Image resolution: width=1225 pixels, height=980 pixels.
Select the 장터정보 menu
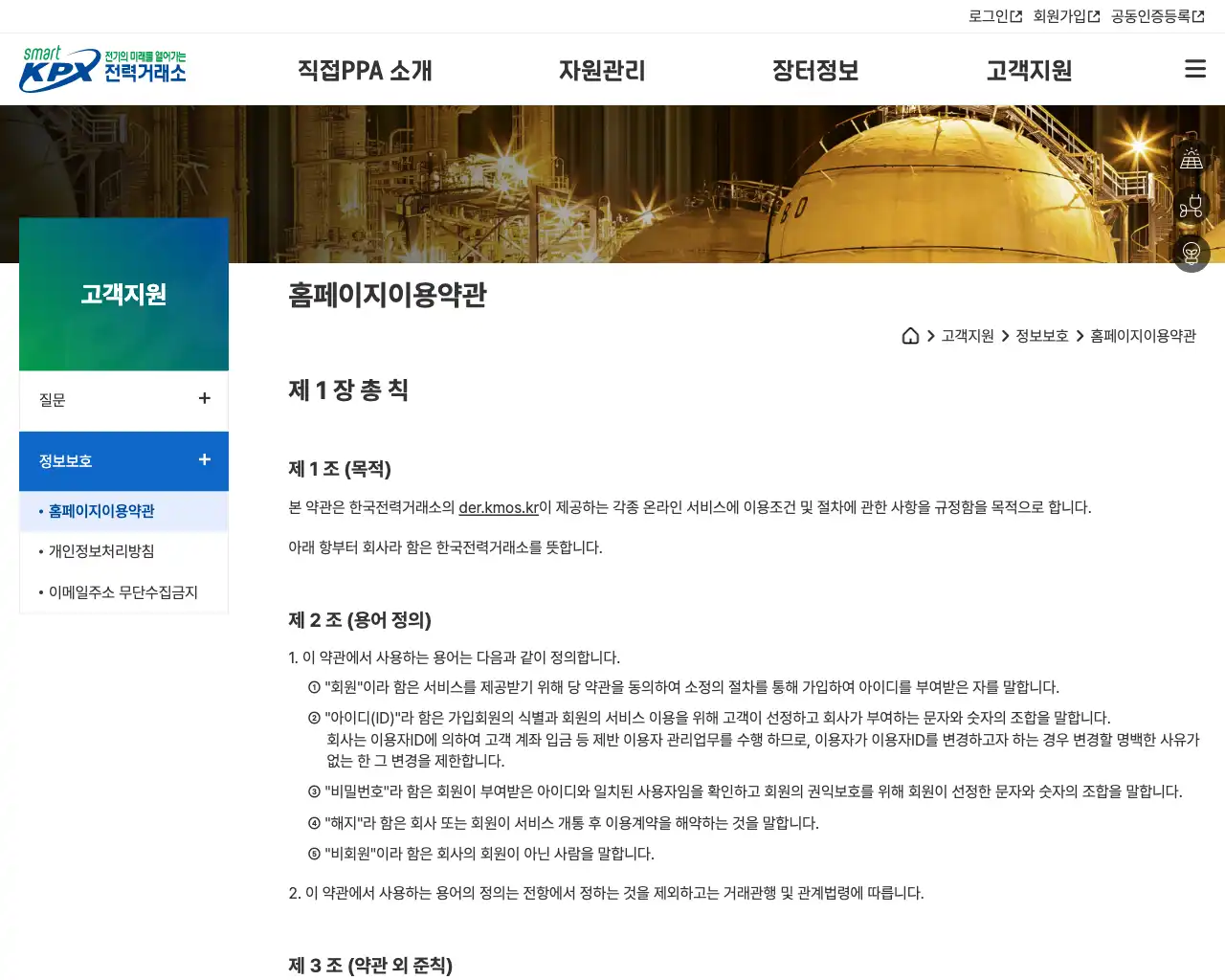tap(814, 70)
